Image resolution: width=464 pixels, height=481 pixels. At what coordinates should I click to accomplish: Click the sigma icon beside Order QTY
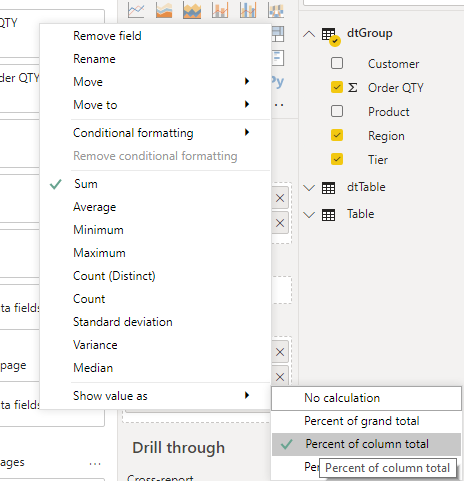353,88
